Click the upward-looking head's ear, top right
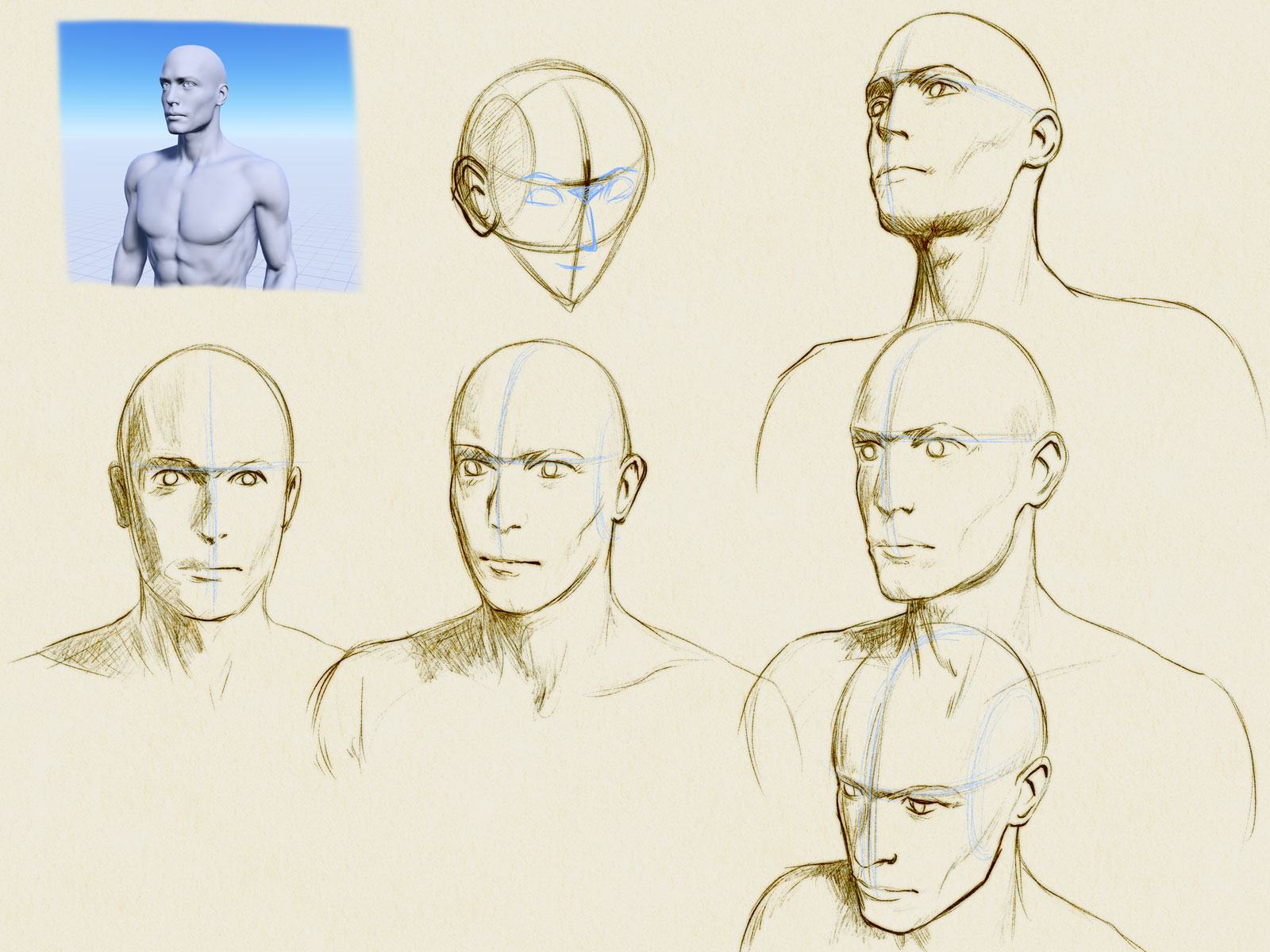Screen dimensions: 1270x952 1046,139
